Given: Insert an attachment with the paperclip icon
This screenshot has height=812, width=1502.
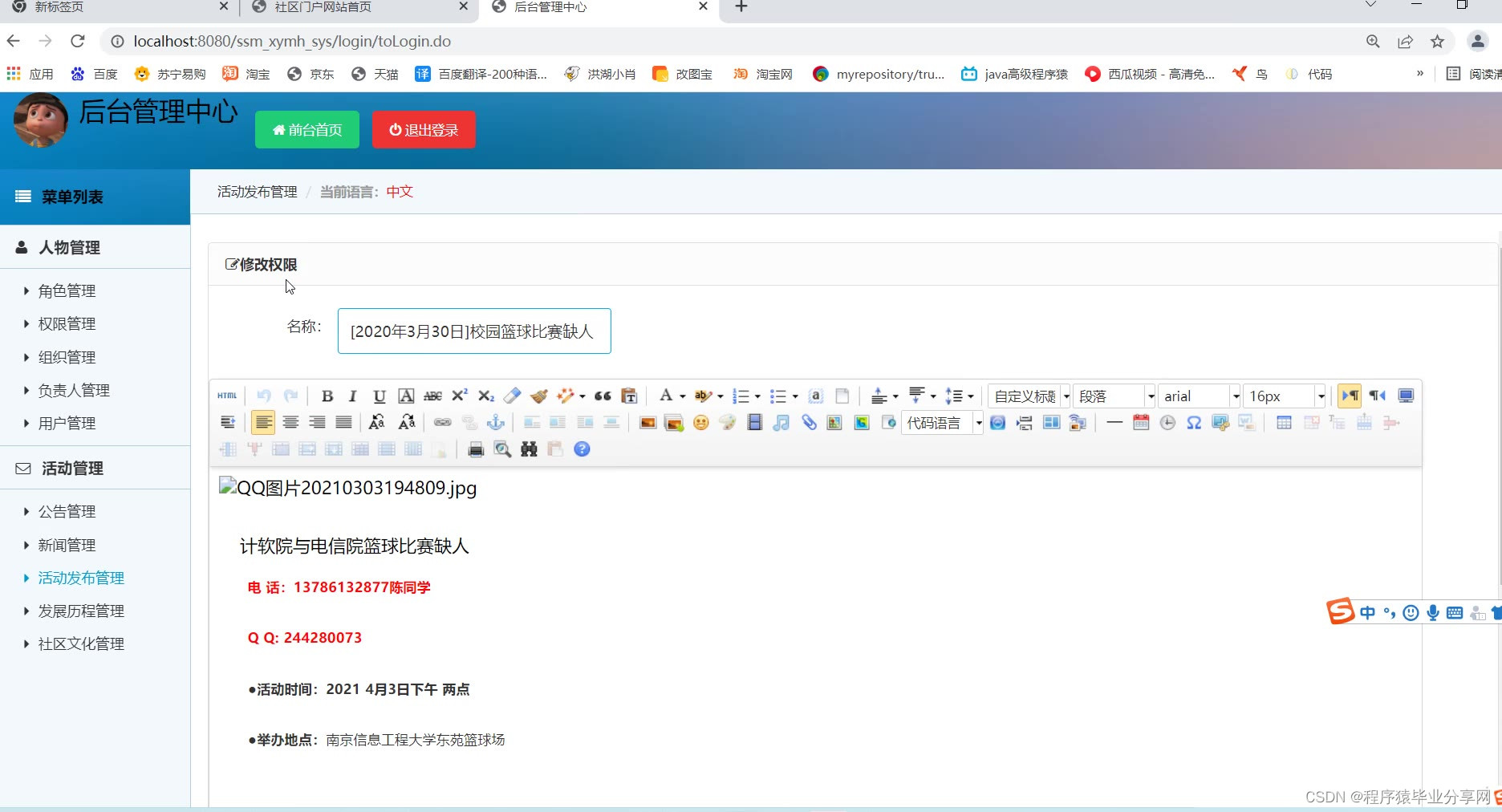Looking at the screenshot, I should coord(808,422).
